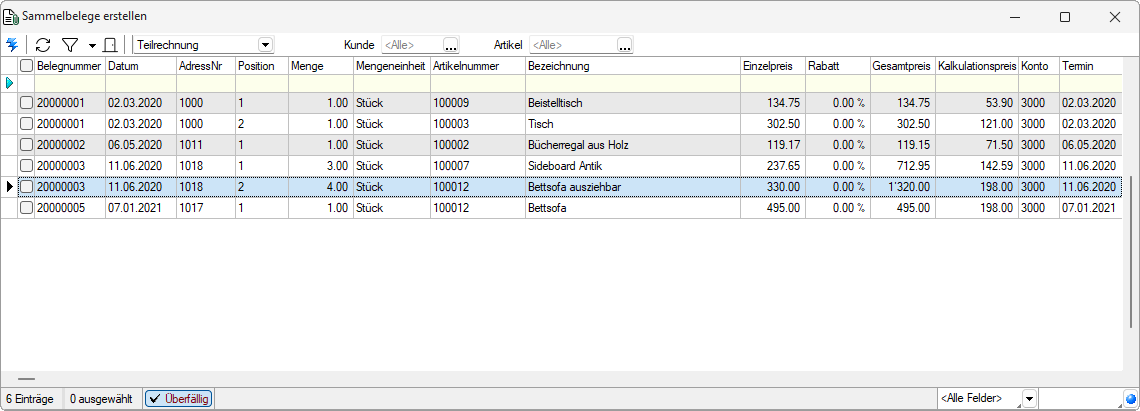Click the document icon in the title bar
Image resolution: width=1140 pixels, height=411 pixels.
(11, 16)
